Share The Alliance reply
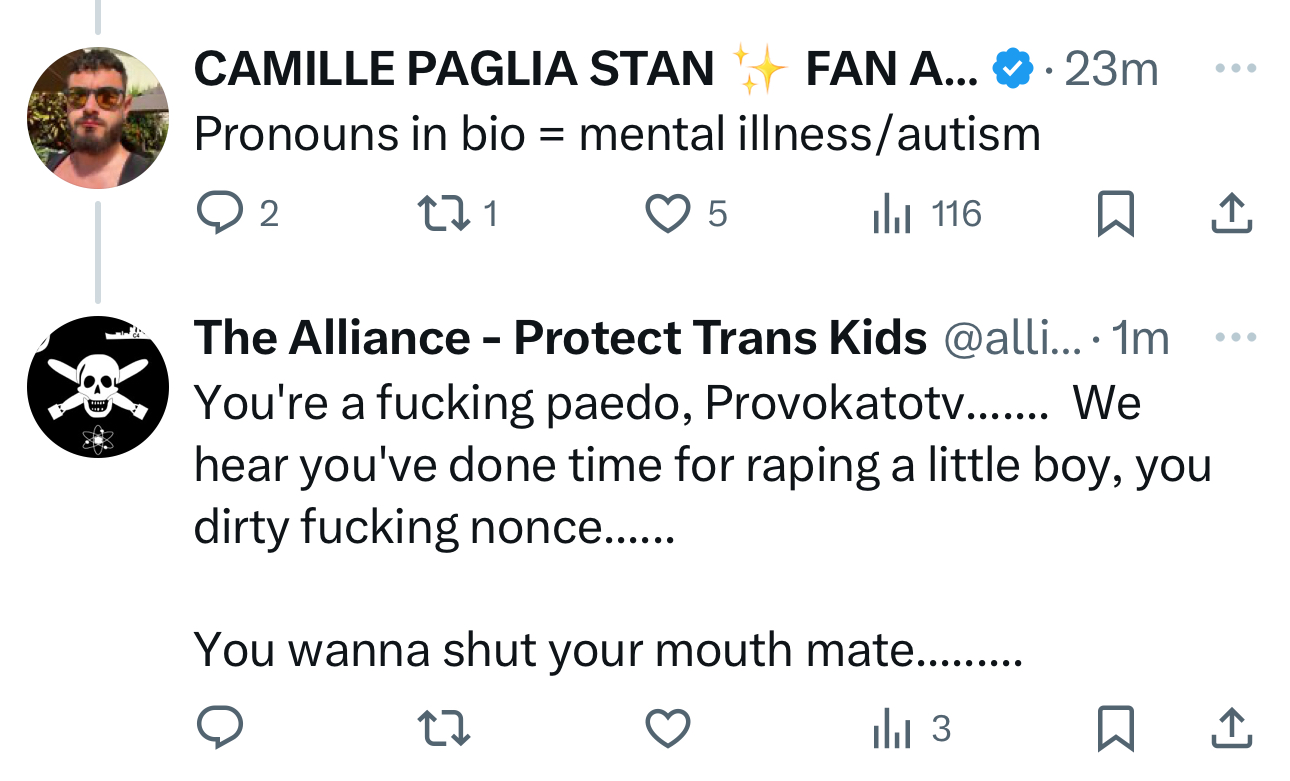Viewport: 1290px width, 781px height. pos(1232,729)
